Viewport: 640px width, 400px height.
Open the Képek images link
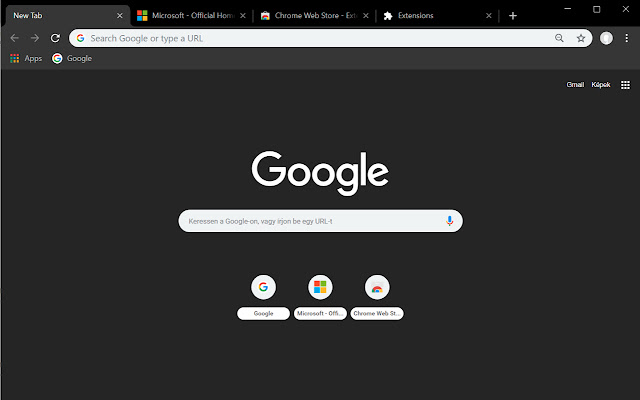[601, 84]
